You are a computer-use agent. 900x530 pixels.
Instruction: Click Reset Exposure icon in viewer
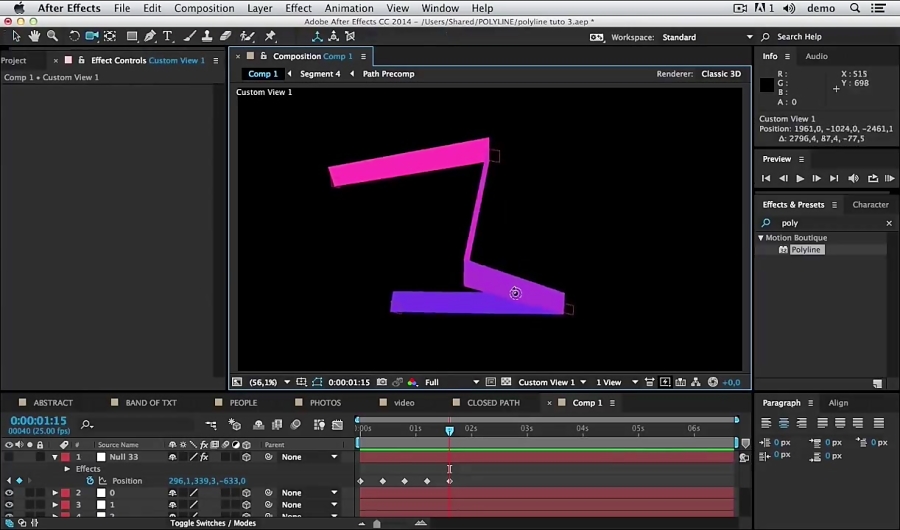(713, 382)
